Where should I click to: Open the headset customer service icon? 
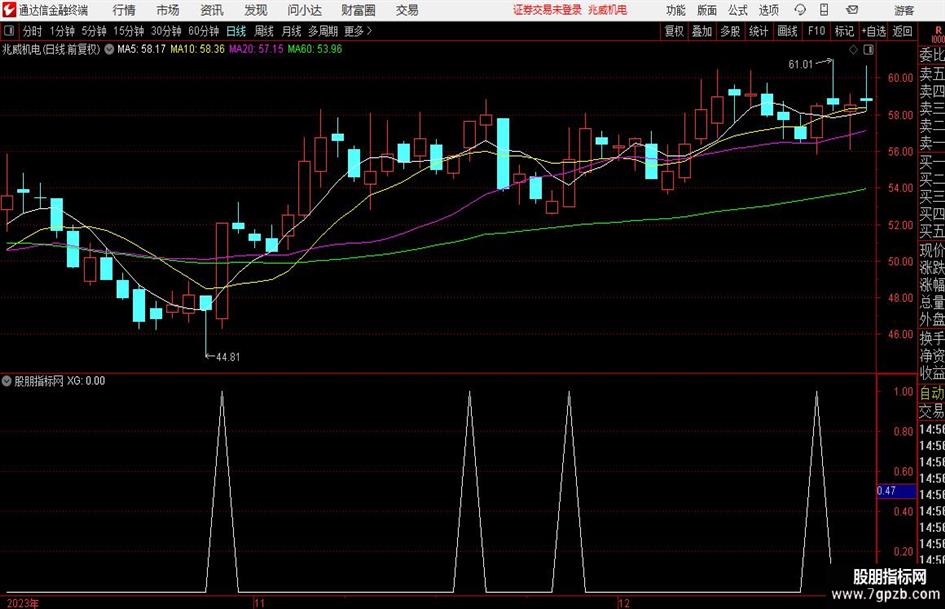(800, 10)
